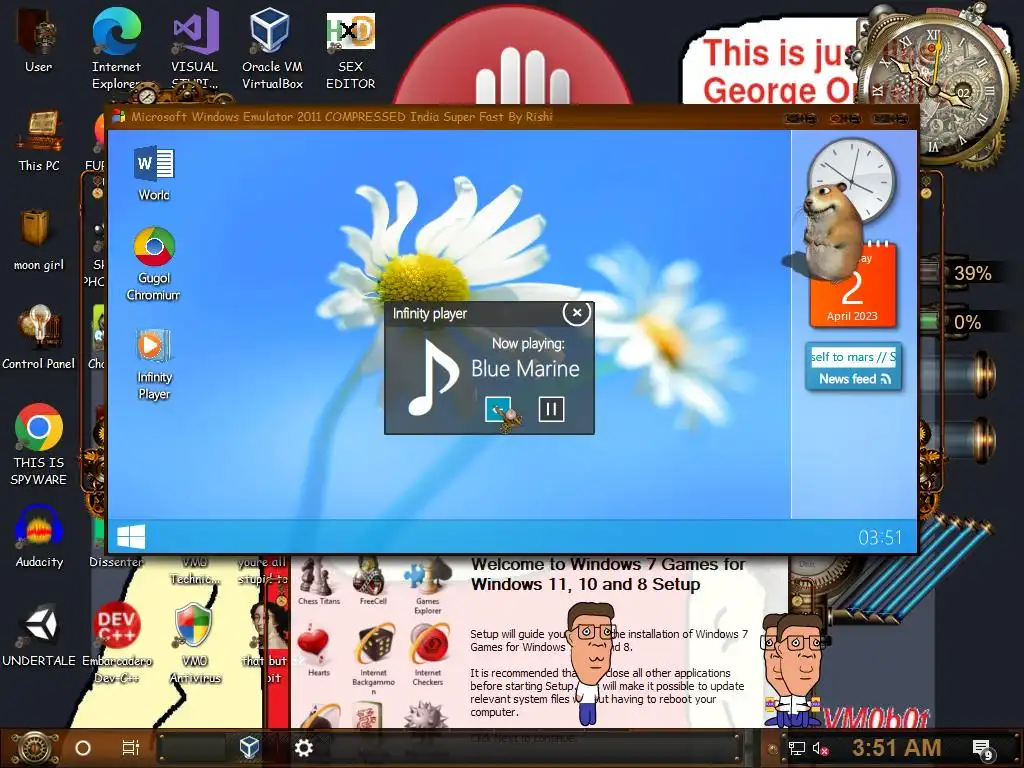Screen dimensions: 1024x768
Task: Open This PC on the desktop
Action: pos(39,140)
